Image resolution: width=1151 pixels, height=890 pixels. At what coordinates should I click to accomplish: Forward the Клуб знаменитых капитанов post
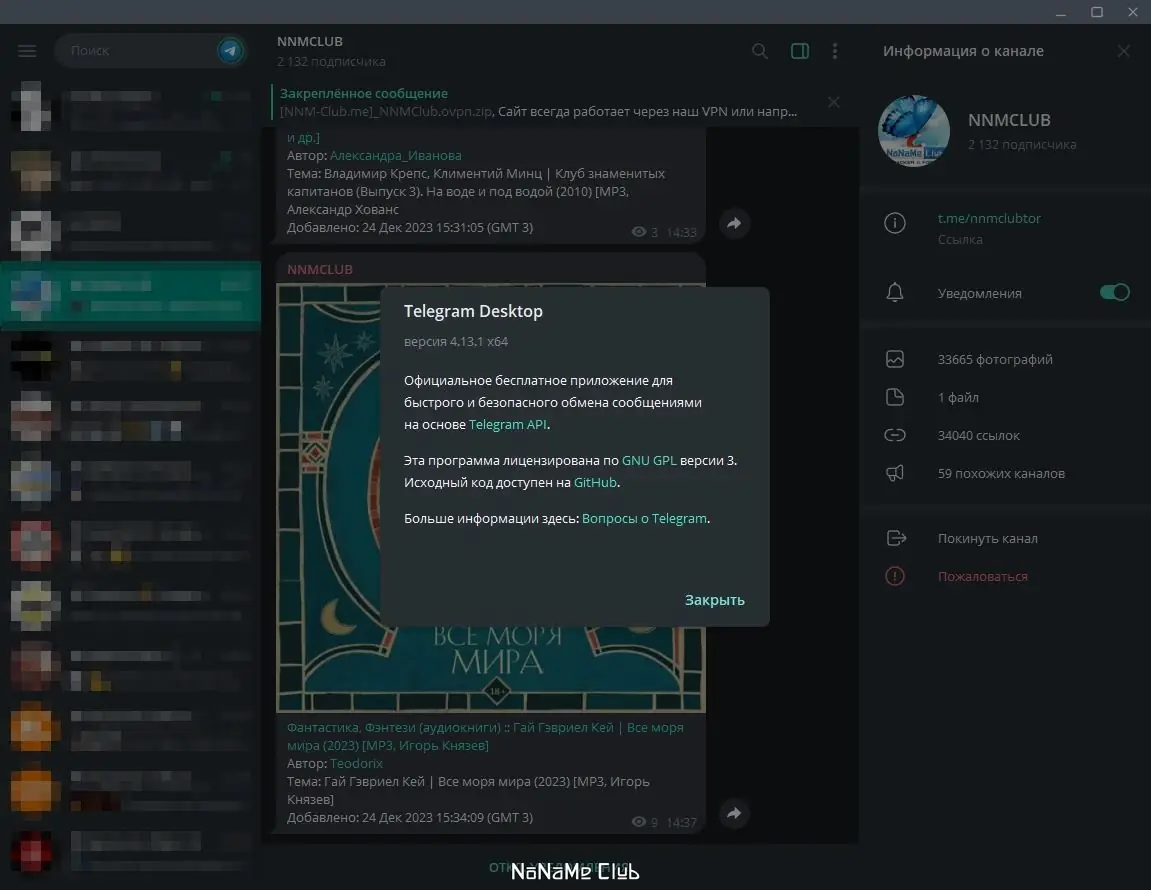tap(734, 223)
